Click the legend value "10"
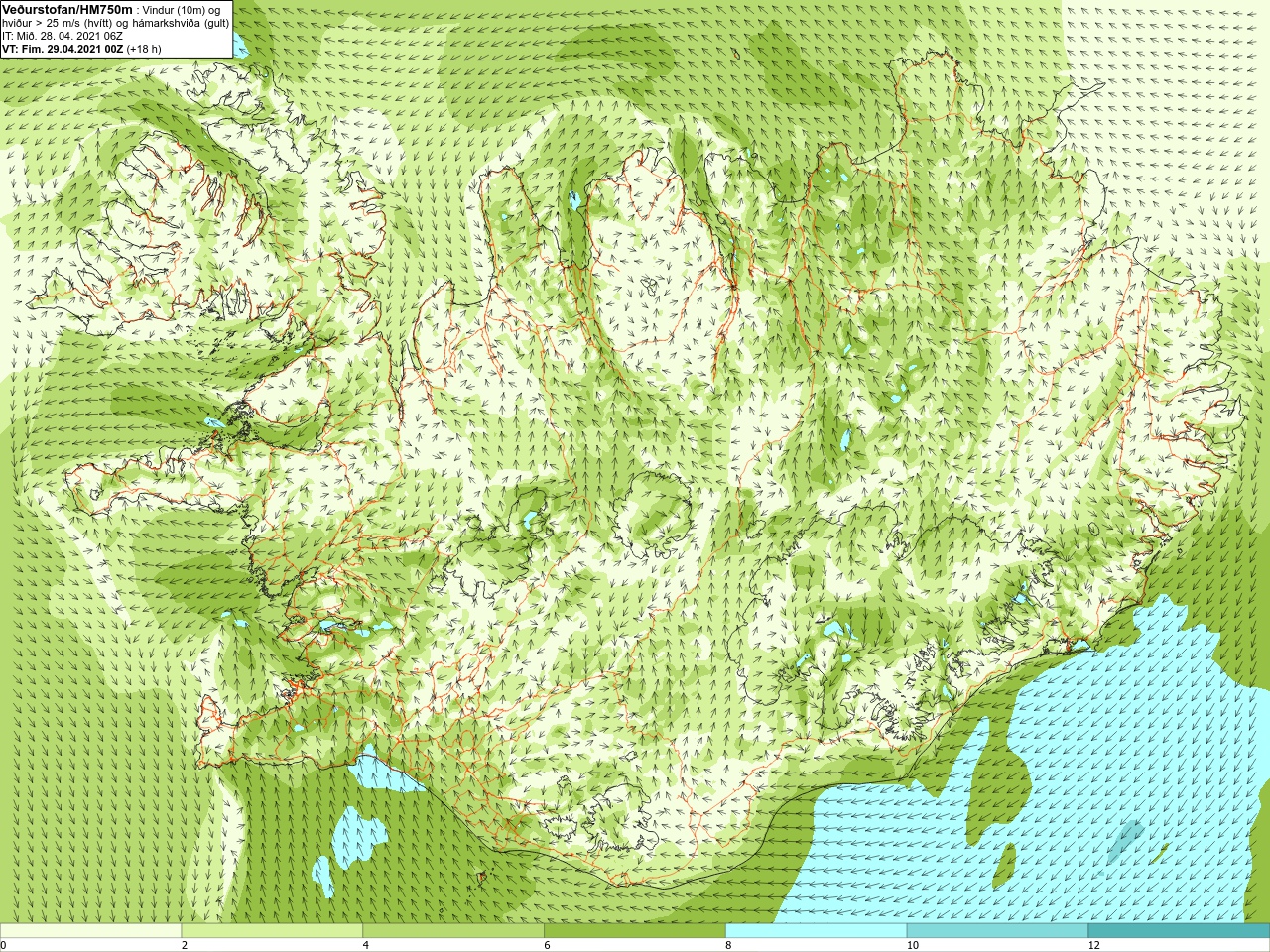This screenshot has width=1270, height=952. pyautogui.click(x=913, y=945)
